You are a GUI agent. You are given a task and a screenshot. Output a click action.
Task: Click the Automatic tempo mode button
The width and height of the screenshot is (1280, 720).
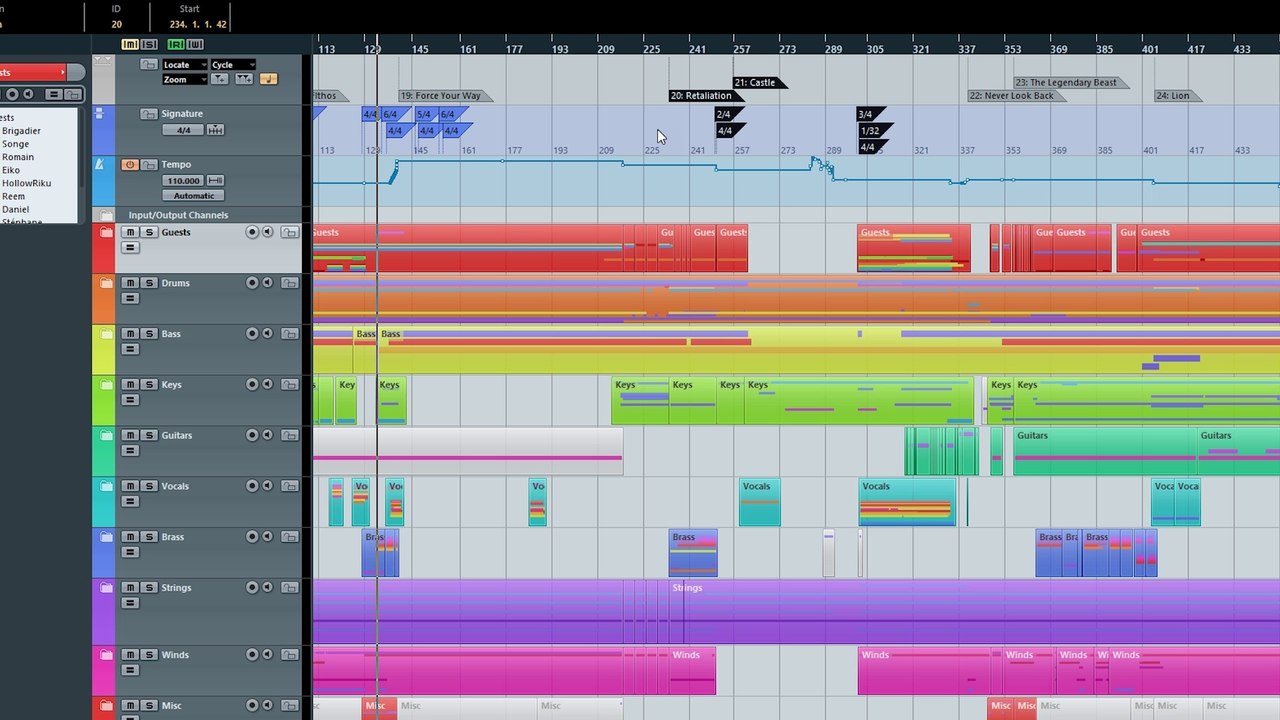click(x=193, y=196)
